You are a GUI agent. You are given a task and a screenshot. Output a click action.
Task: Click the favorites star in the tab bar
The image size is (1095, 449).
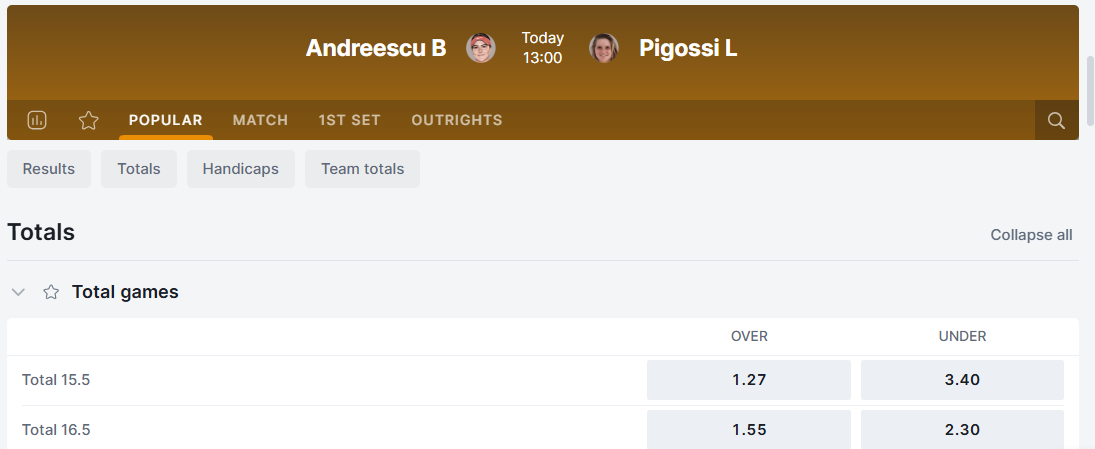(89, 120)
